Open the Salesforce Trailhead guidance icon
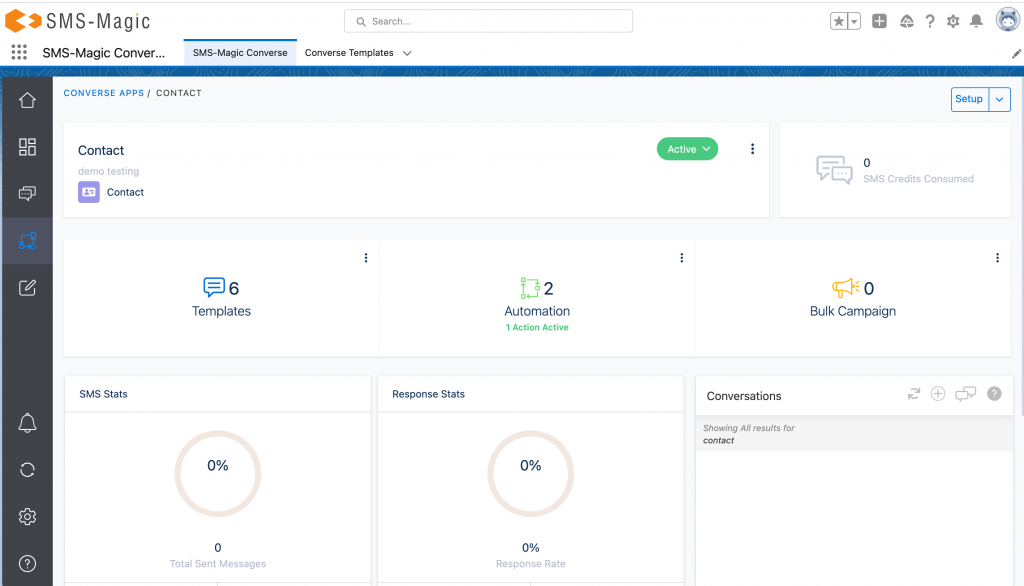This screenshot has height=586, width=1024. coord(906,22)
